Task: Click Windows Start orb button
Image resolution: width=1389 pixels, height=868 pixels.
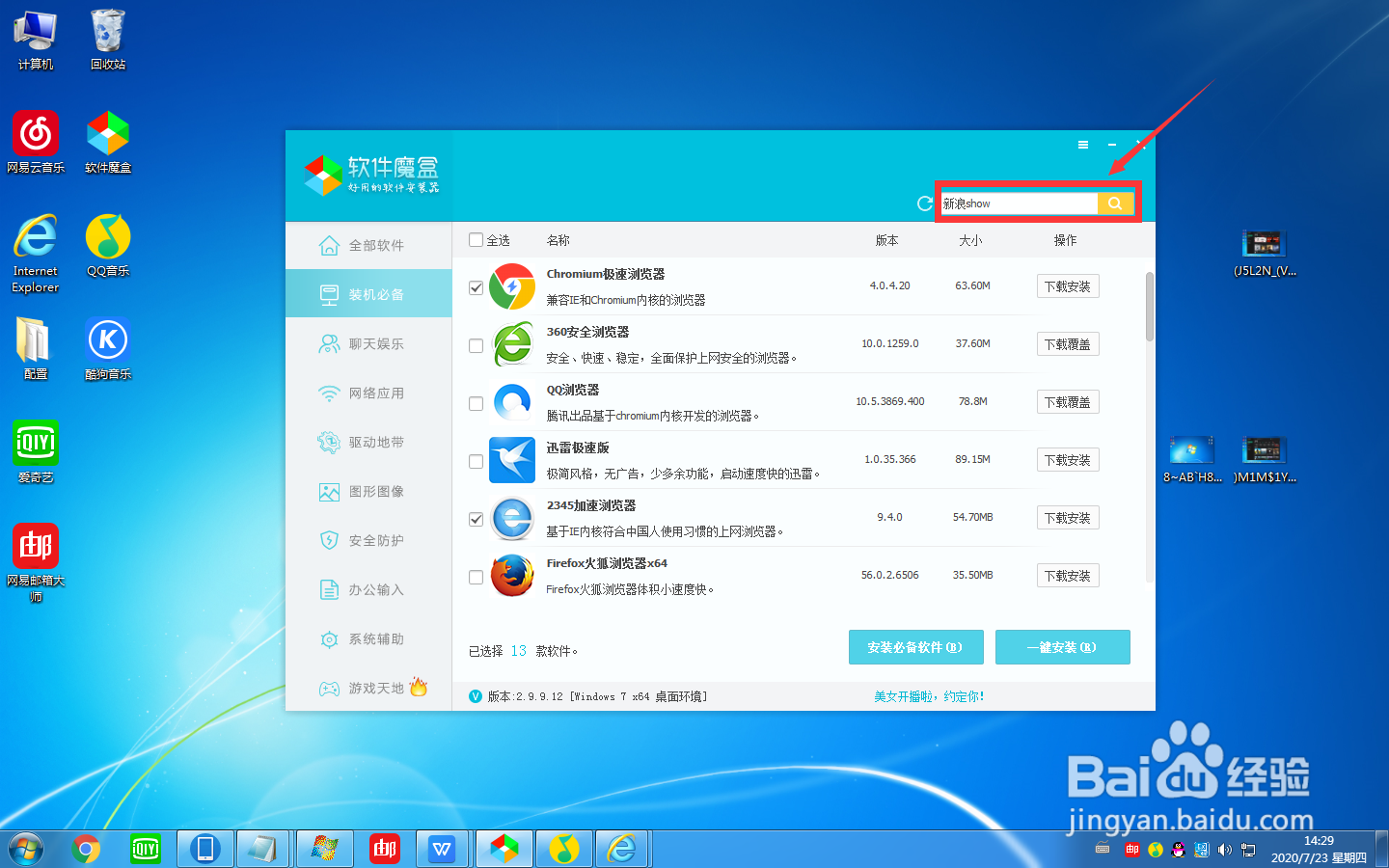Action: [25, 849]
